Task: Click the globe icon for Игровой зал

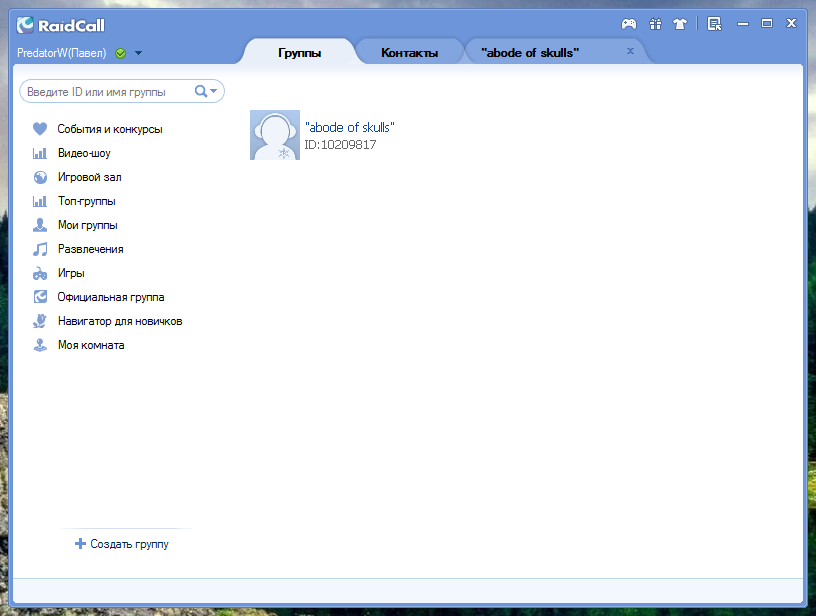Action: coord(40,177)
